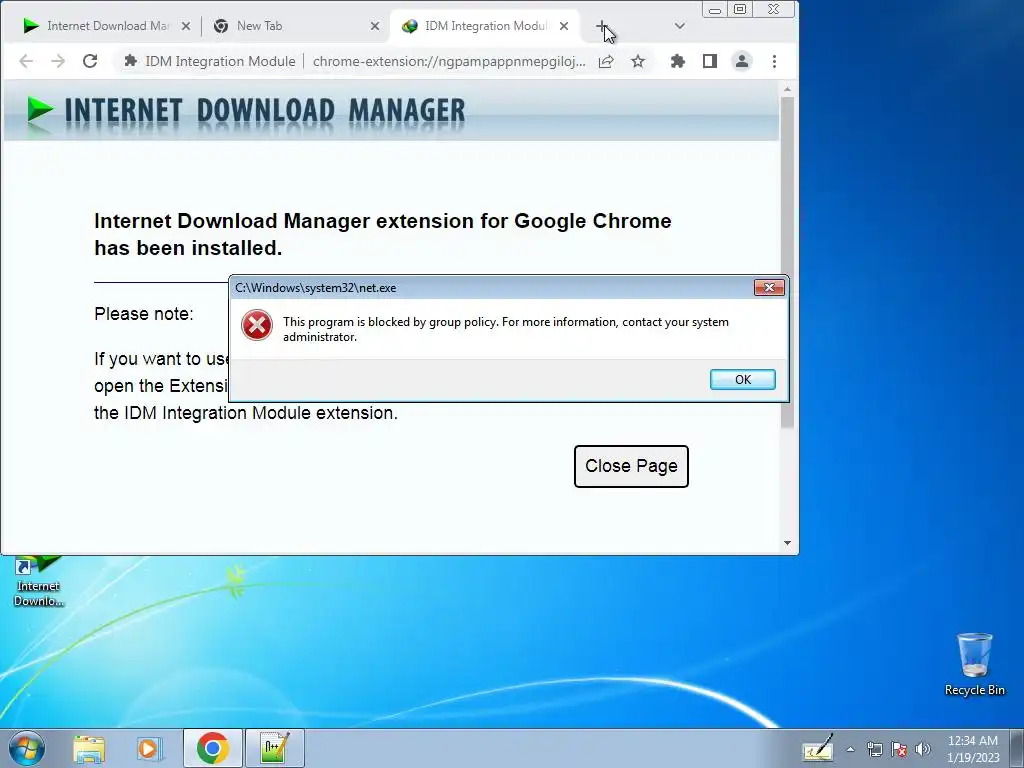The height and width of the screenshot is (768, 1024).
Task: Open a new Chrome tab
Action: coord(601,26)
